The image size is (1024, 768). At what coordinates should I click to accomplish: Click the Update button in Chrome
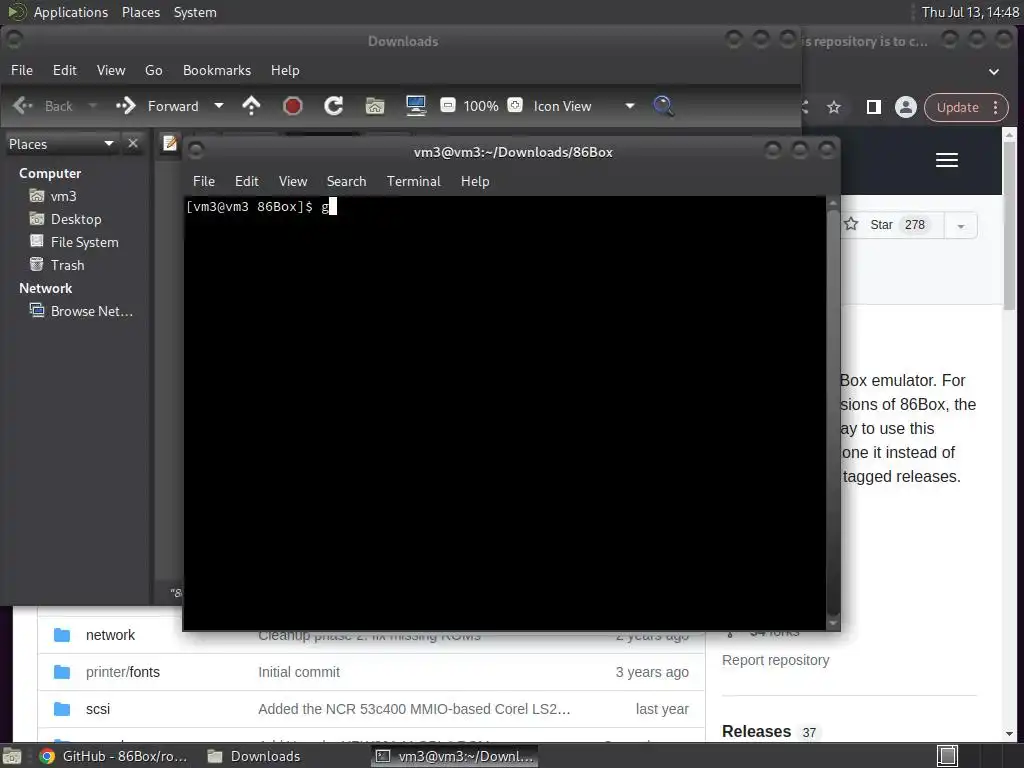click(x=957, y=107)
